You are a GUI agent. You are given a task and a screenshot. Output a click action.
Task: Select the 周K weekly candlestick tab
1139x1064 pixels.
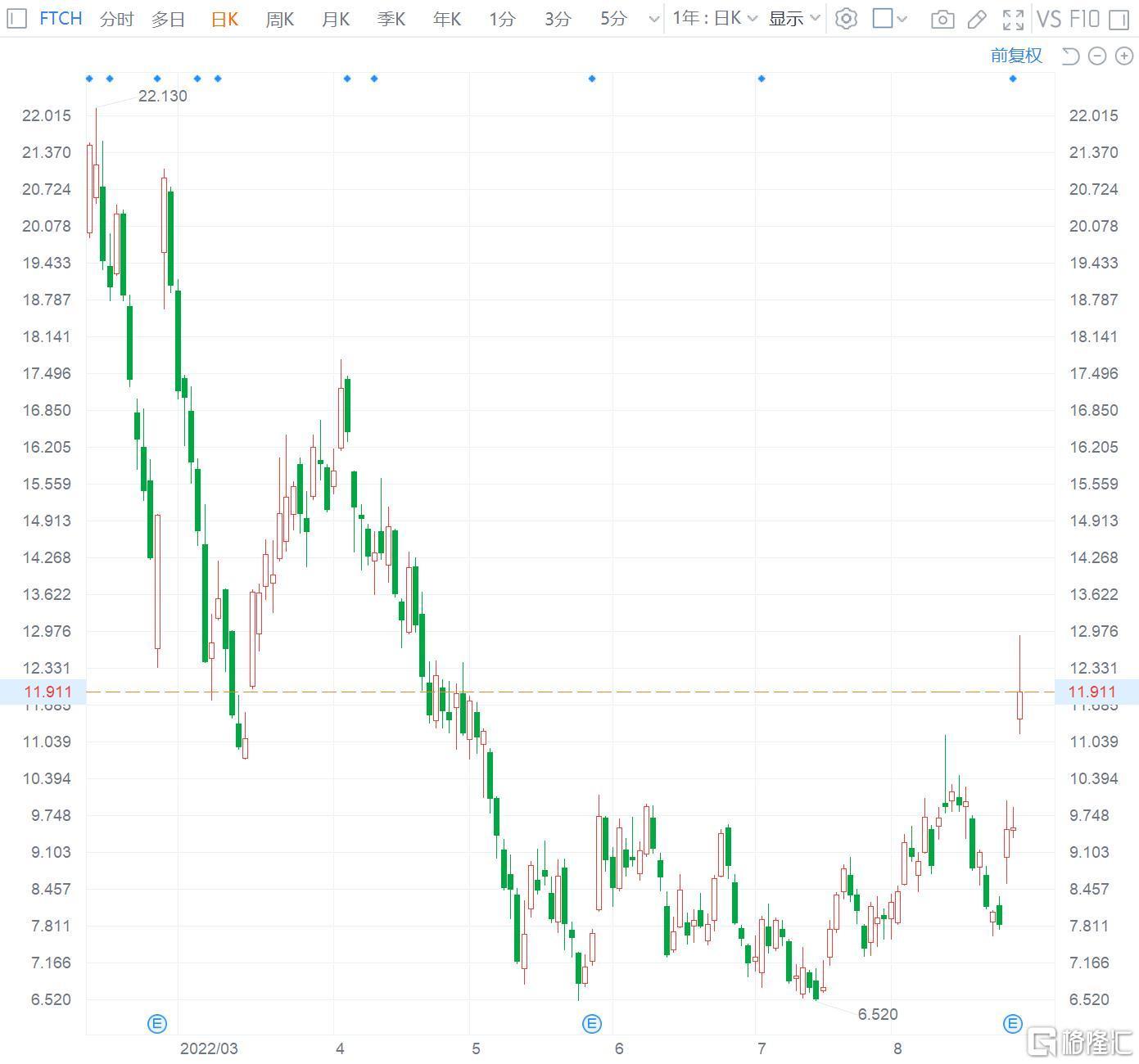(x=280, y=19)
